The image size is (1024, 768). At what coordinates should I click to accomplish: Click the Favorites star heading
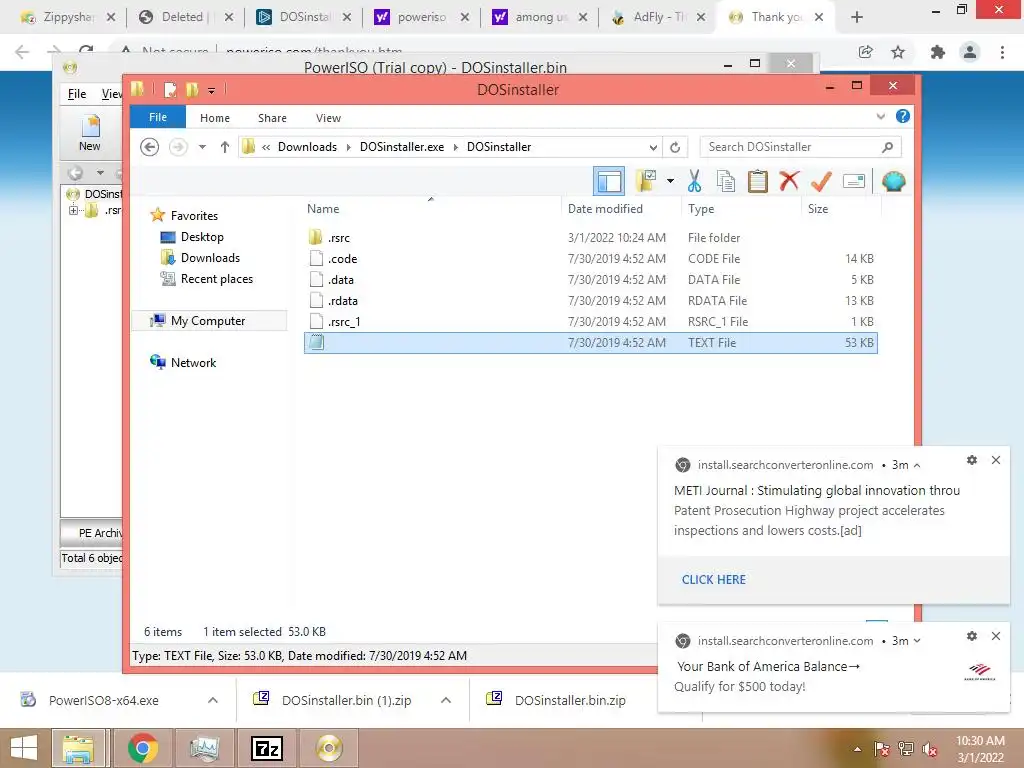pos(194,216)
